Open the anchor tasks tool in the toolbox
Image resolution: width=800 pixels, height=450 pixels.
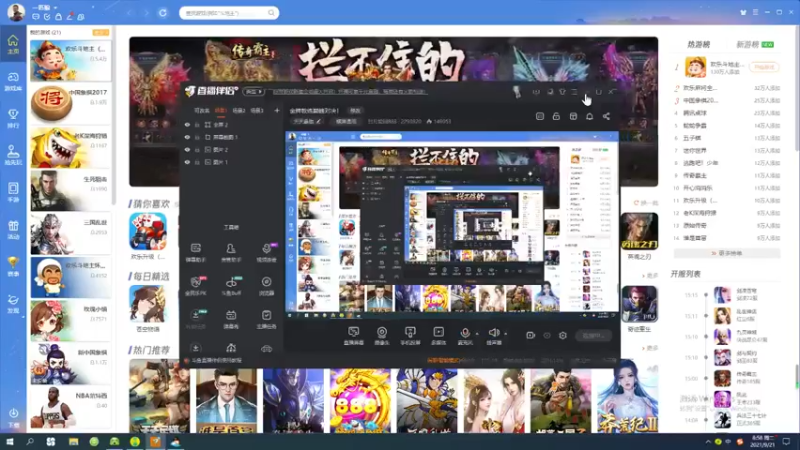click(x=266, y=319)
